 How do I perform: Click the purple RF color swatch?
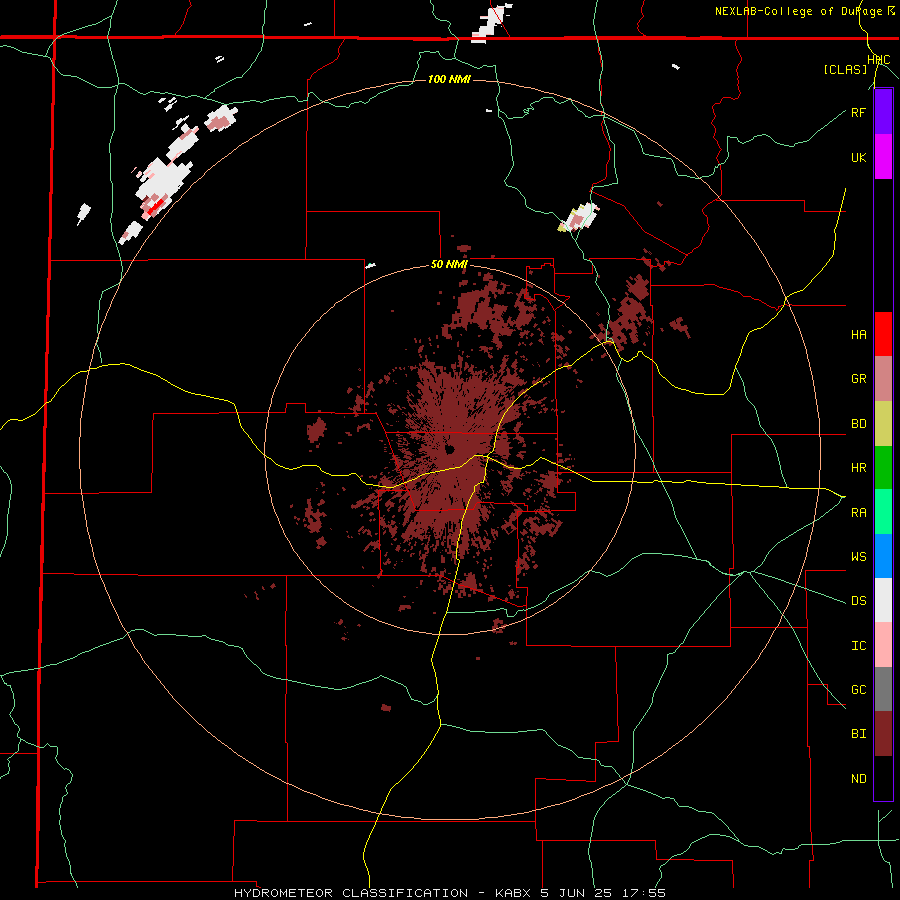point(883,112)
